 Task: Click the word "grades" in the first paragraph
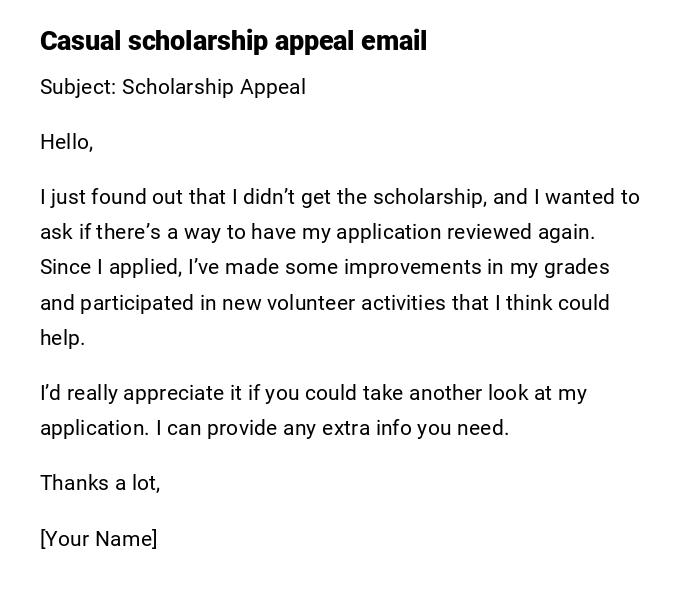pos(575,267)
